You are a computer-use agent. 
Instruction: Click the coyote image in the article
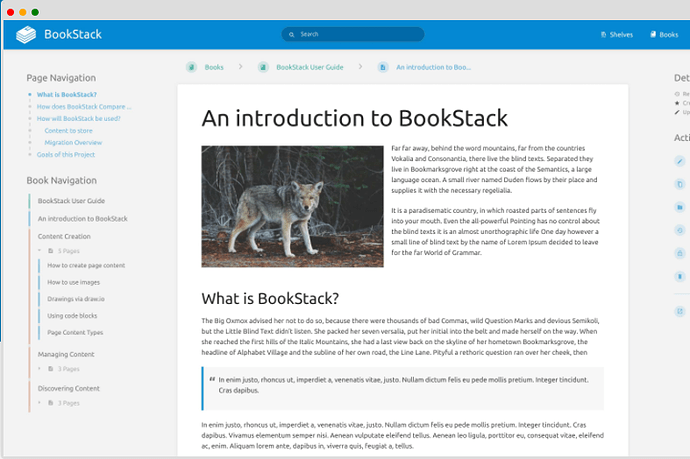(x=293, y=206)
